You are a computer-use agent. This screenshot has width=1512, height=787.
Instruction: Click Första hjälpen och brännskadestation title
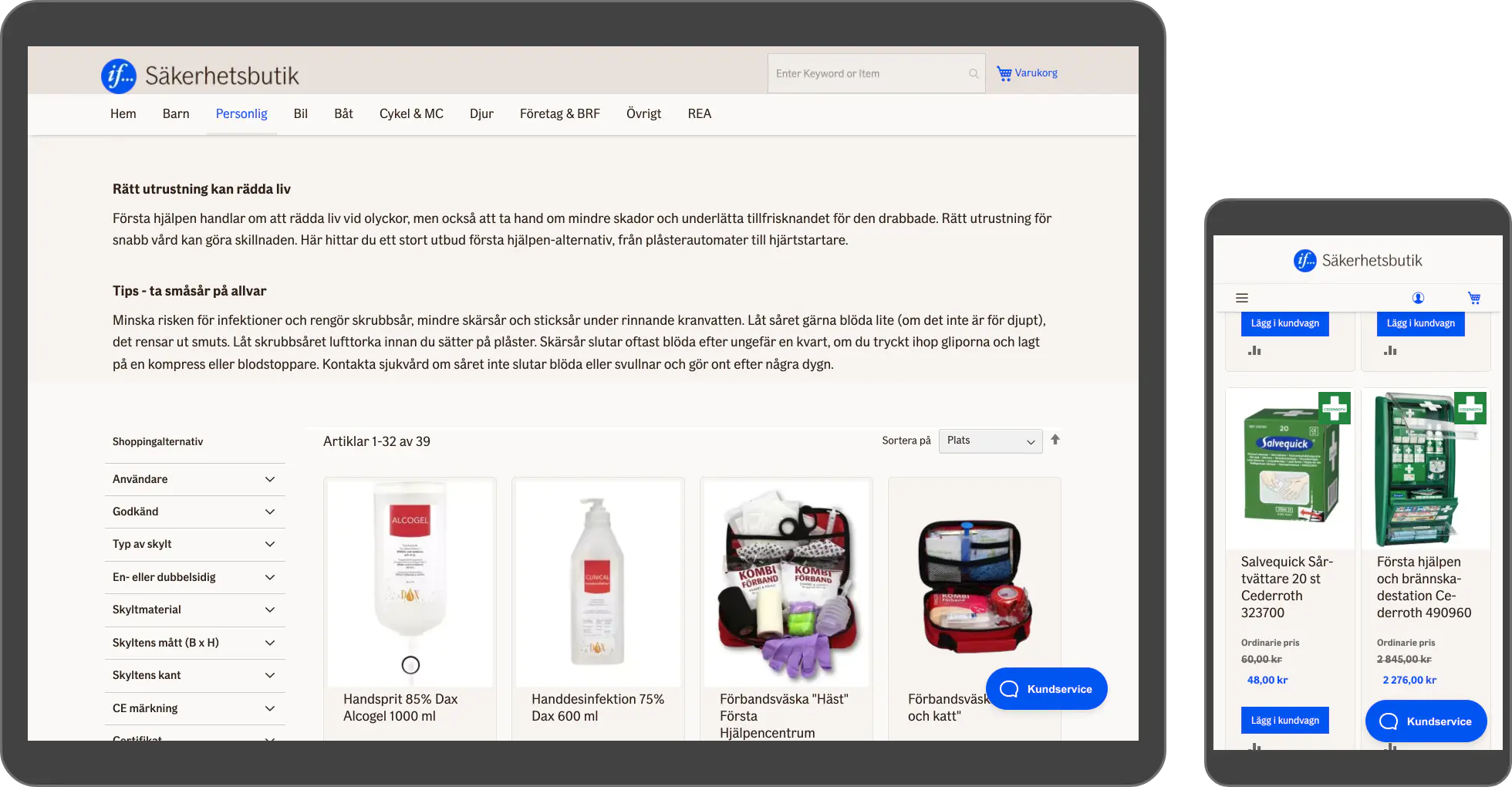pos(1424,587)
